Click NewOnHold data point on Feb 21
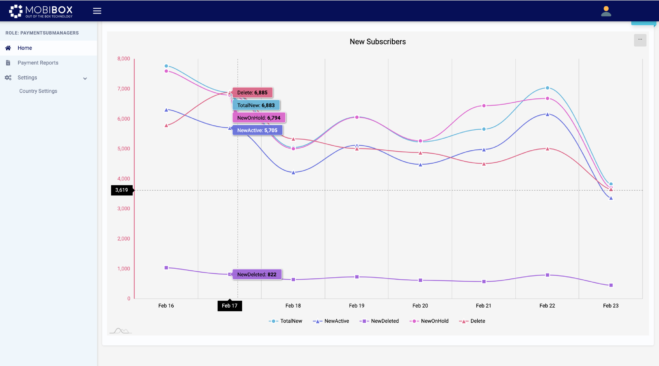 click(x=484, y=106)
